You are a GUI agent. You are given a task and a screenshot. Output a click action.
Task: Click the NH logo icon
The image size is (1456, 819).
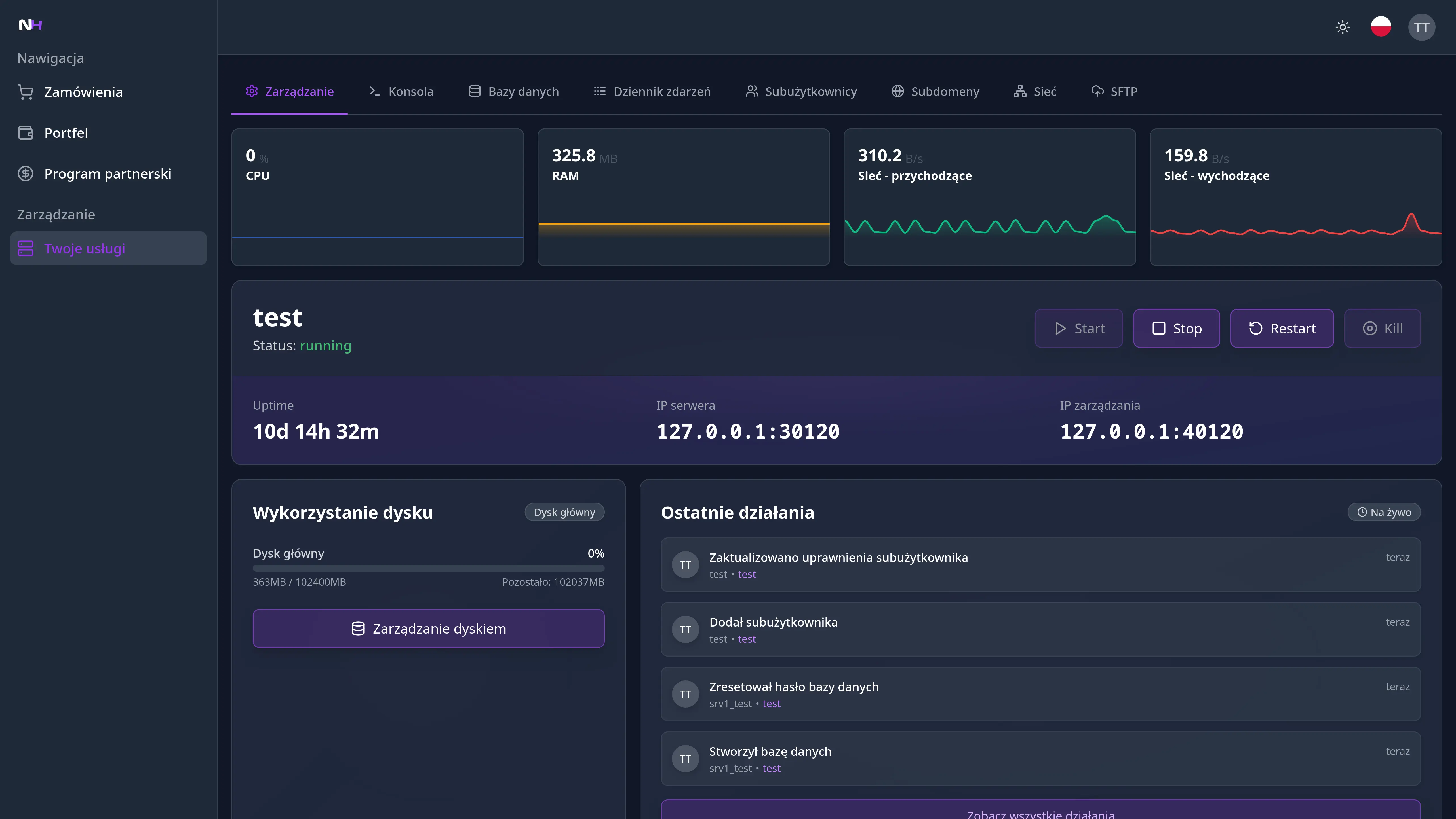coord(31,25)
